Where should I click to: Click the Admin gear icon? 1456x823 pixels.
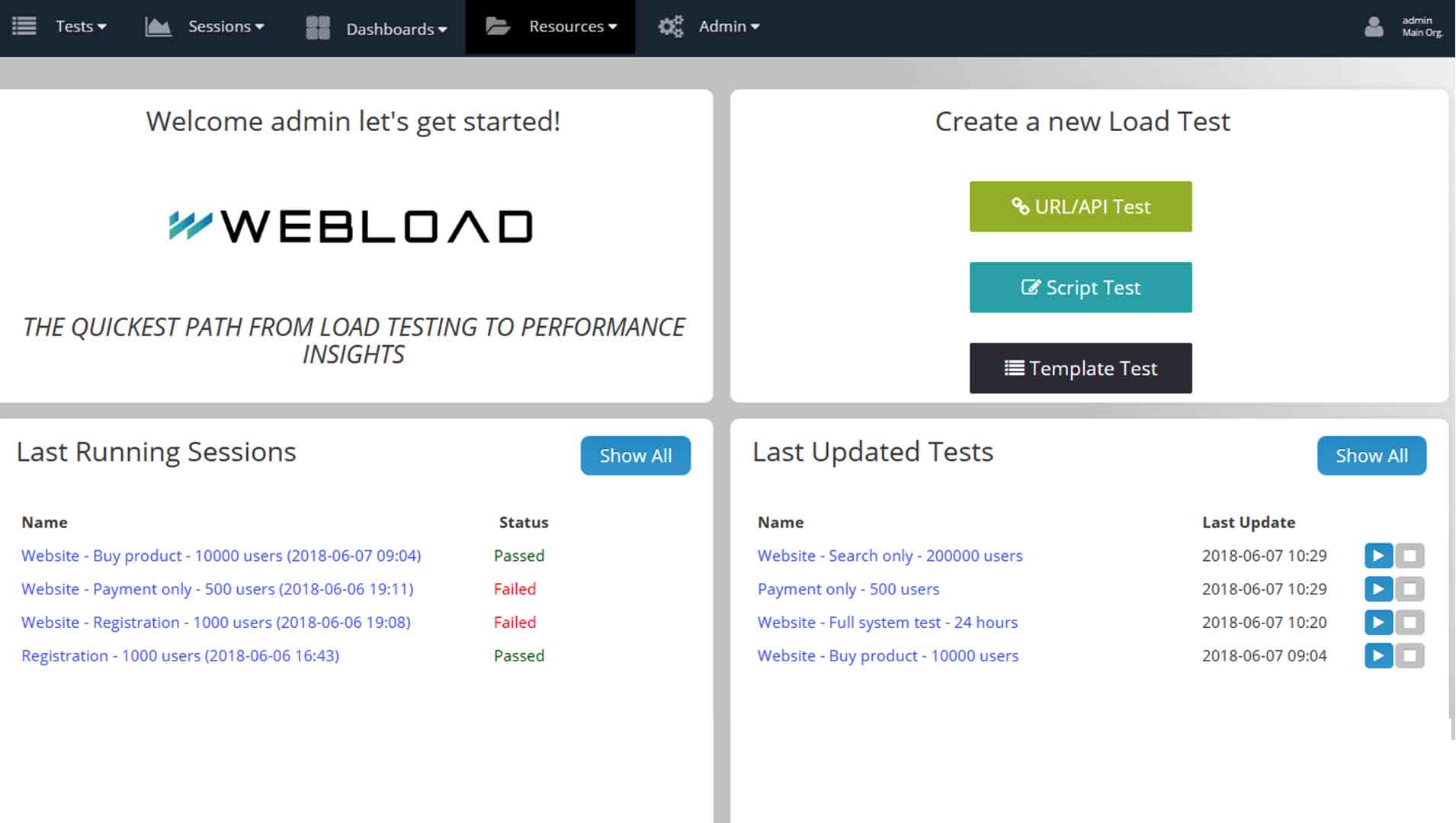coord(671,26)
